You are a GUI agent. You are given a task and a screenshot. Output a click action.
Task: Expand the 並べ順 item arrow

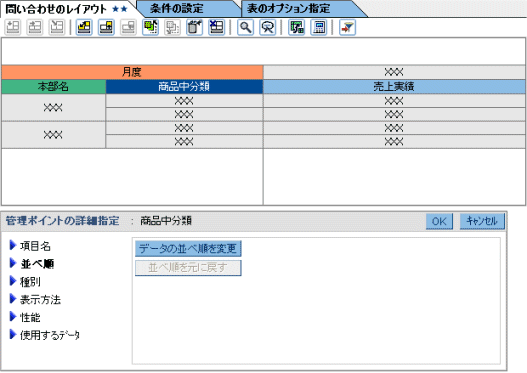pos(13,263)
